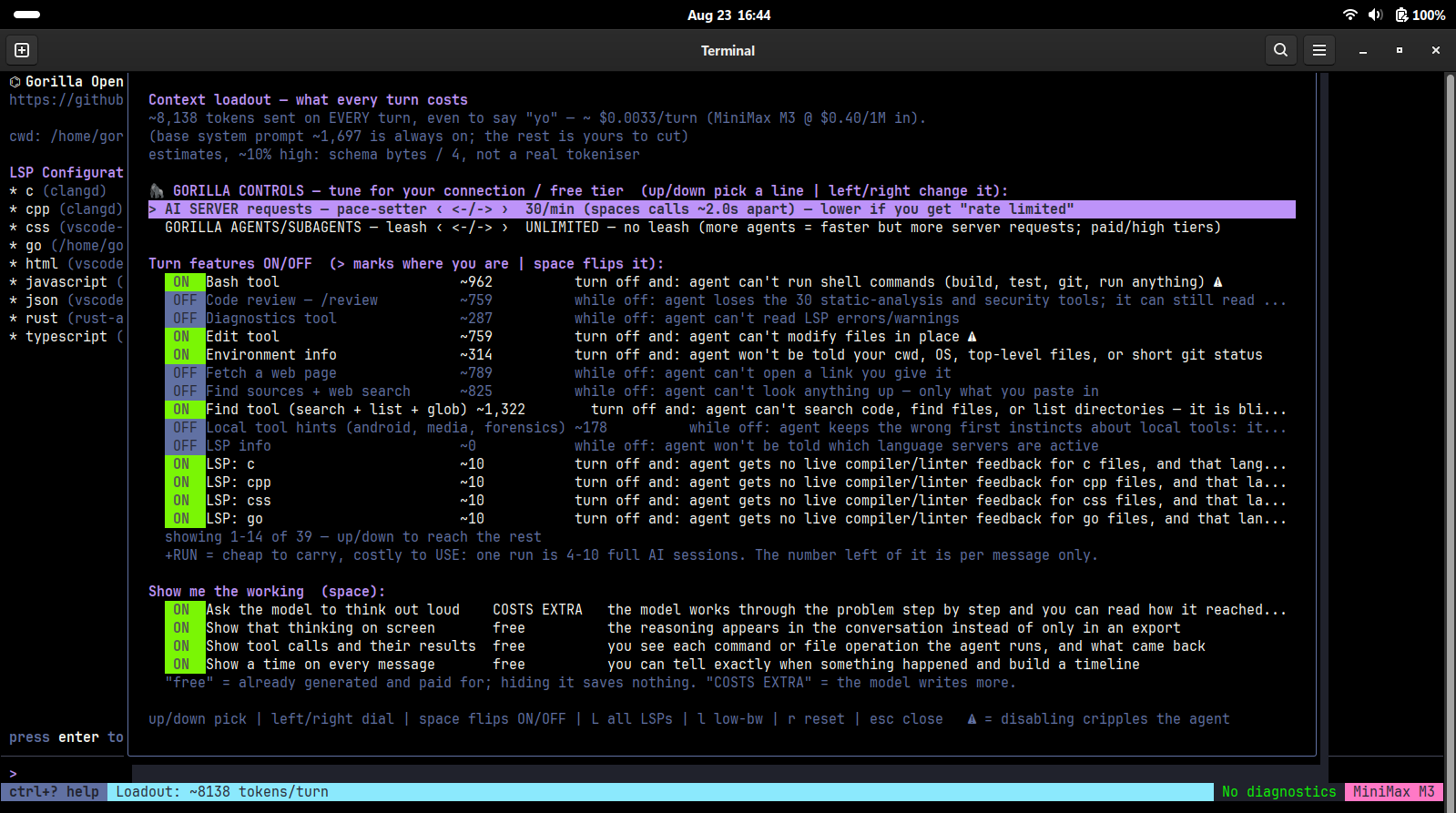
Task: Click the battery indicator icon
Action: pos(1402,15)
